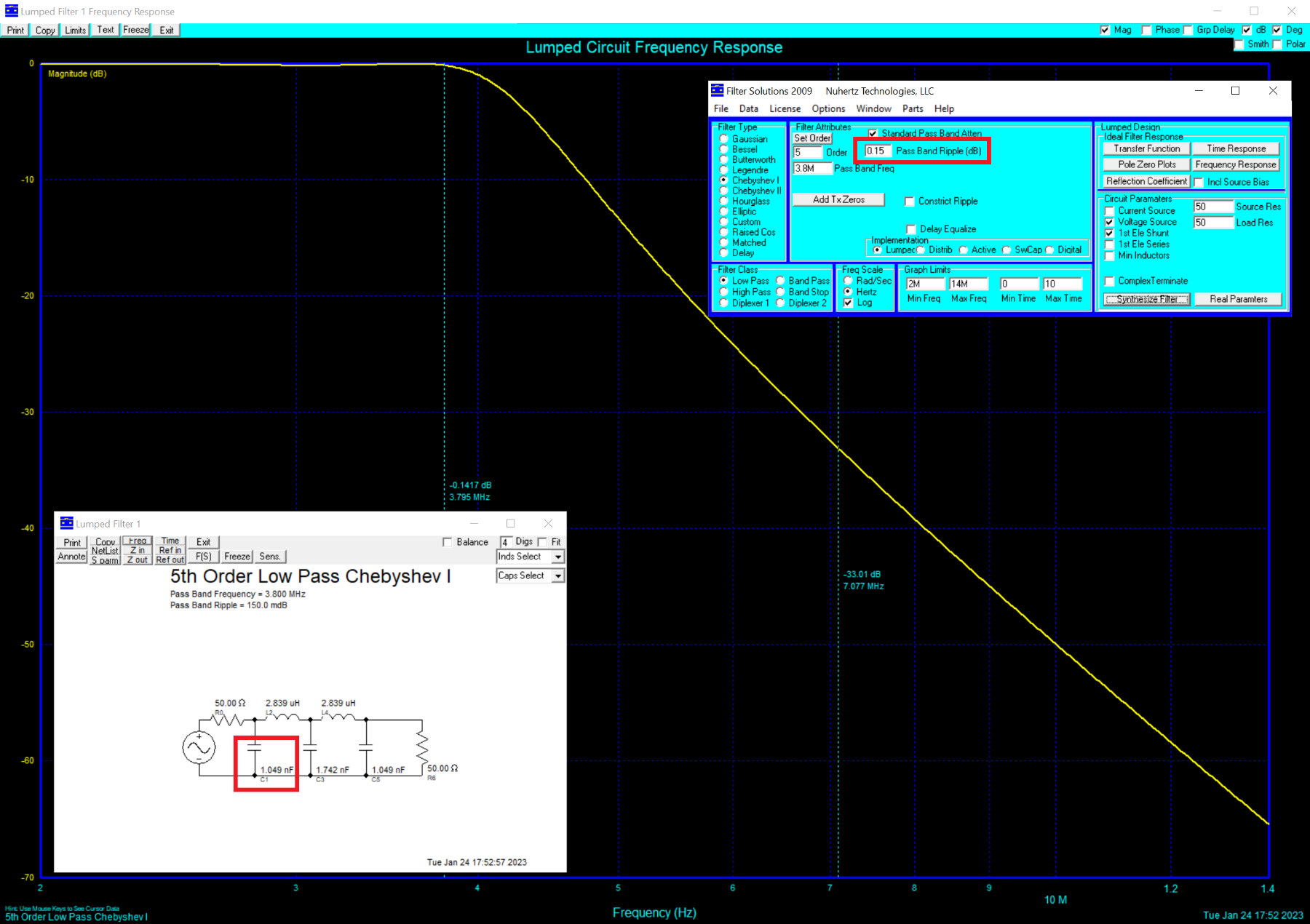Toggle the Phase checkbox on the graph
The width and height of the screenshot is (1310, 924).
tap(1146, 30)
